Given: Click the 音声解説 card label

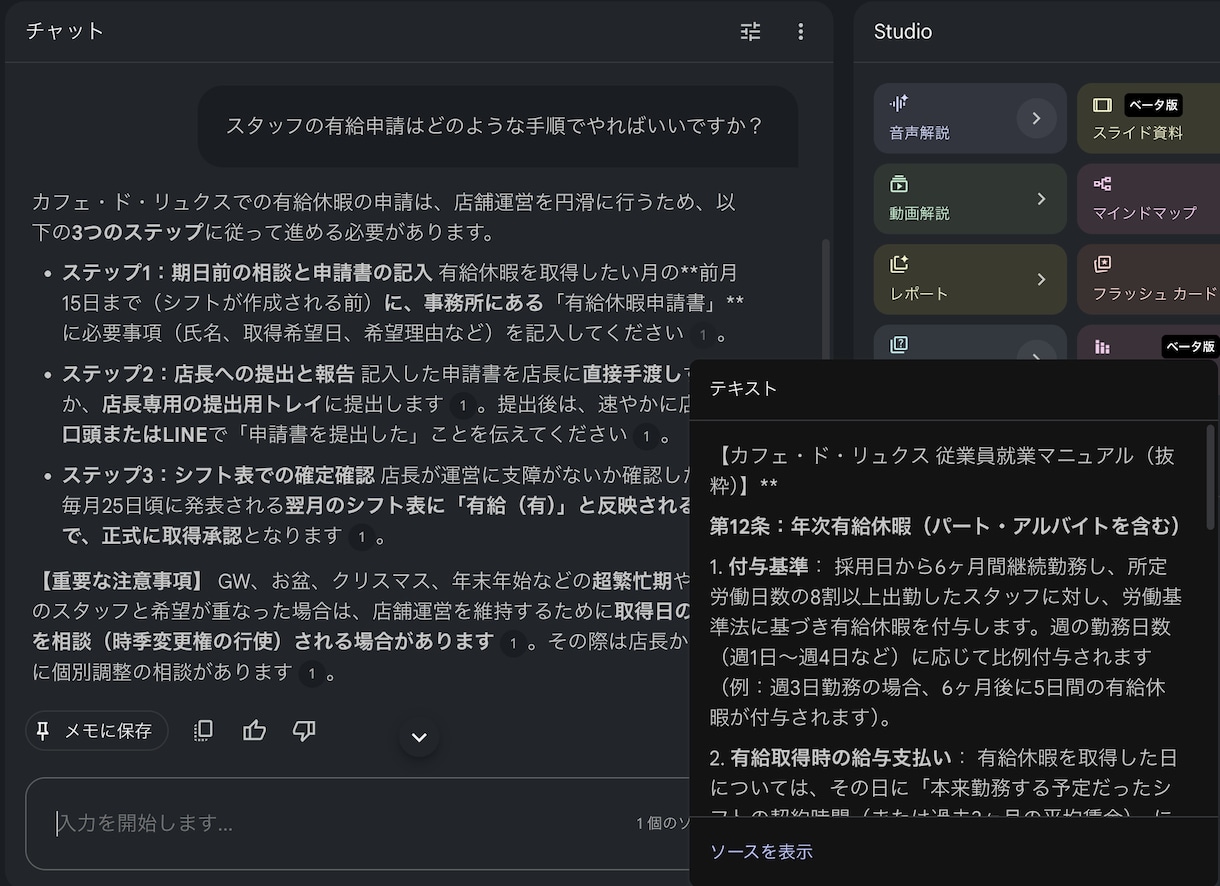Looking at the screenshot, I should pos(919,133).
